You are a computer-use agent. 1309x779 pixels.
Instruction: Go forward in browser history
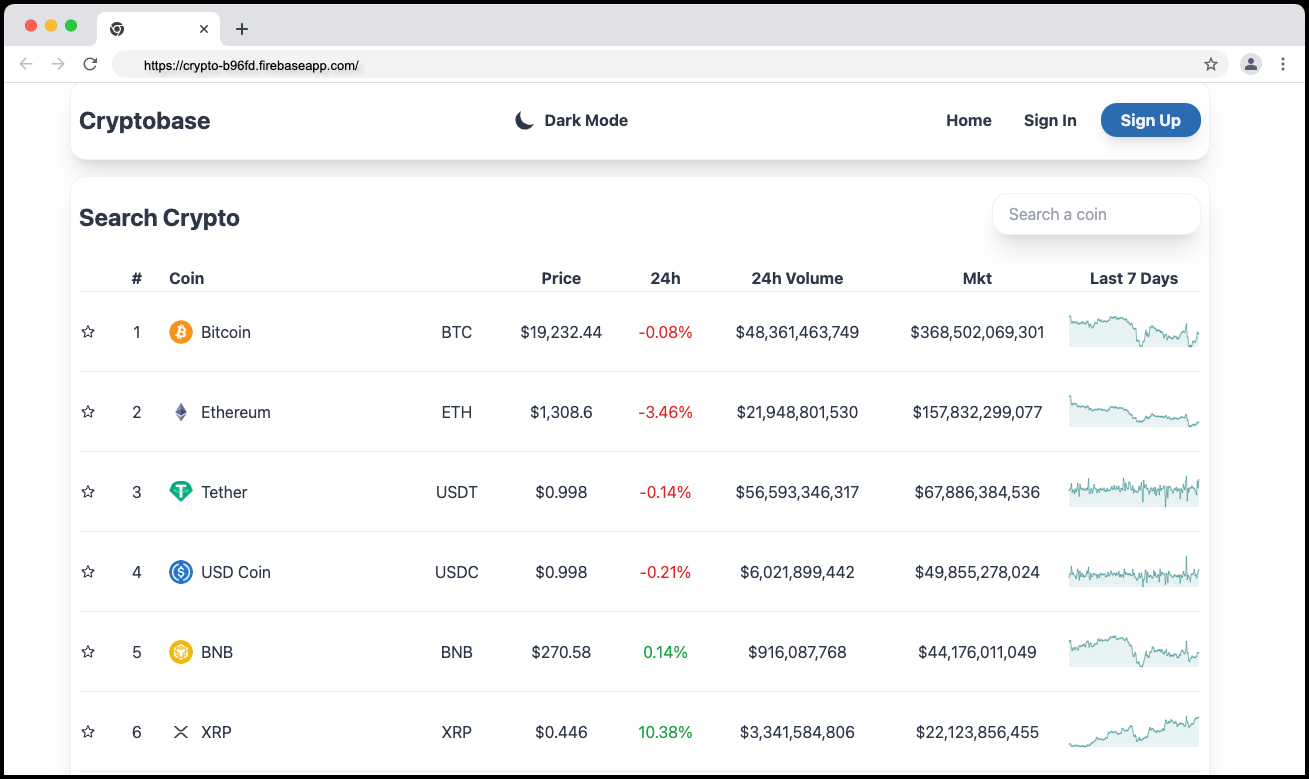[x=58, y=64]
